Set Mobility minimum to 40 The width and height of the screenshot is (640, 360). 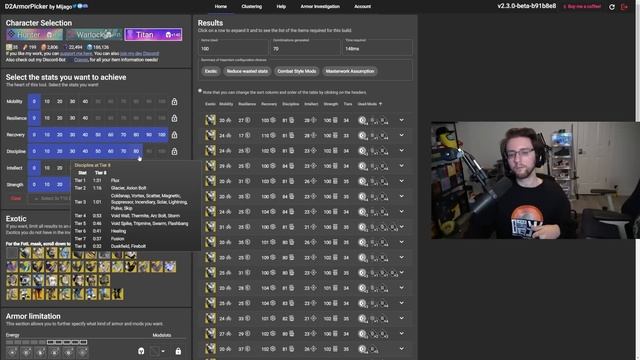tap(85, 102)
